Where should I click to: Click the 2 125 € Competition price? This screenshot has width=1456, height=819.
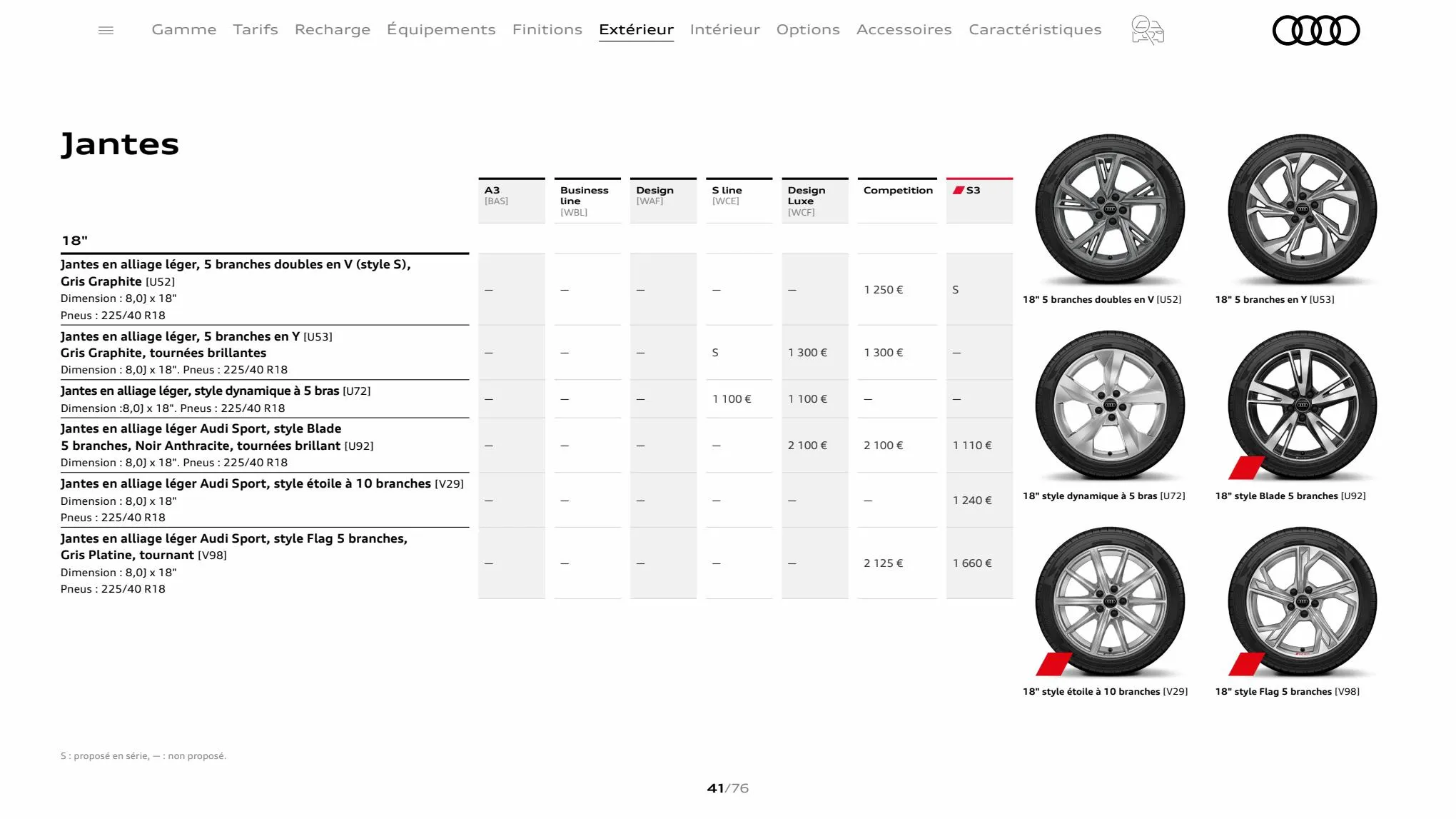click(884, 563)
